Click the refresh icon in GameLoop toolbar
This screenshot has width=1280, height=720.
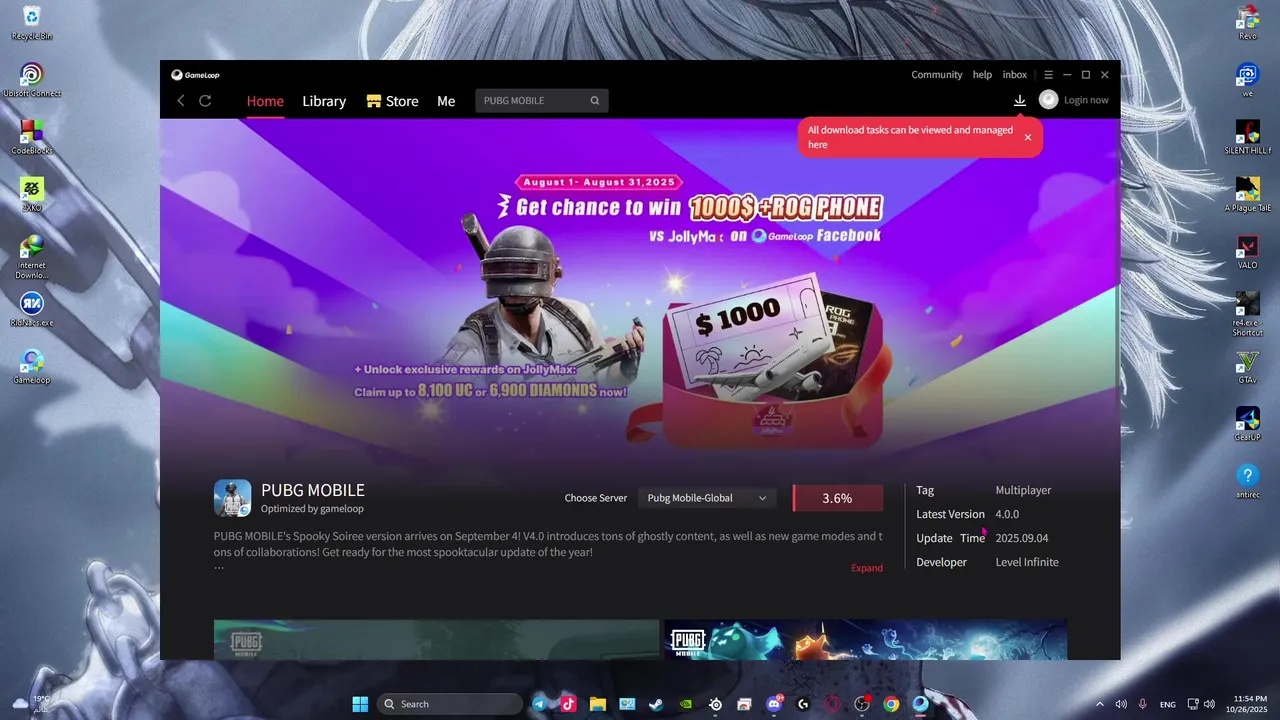(x=205, y=101)
